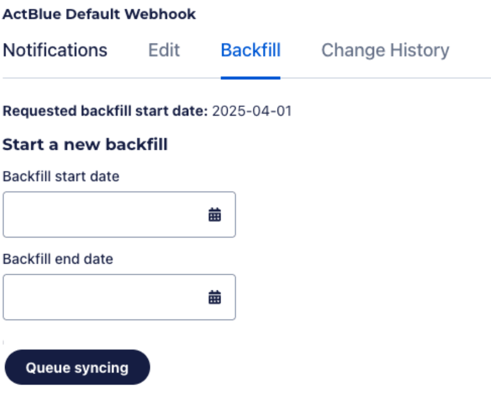Click the word 'syncing' on the dark button
Image resolution: width=491 pixels, height=403 pixels.
101,369
